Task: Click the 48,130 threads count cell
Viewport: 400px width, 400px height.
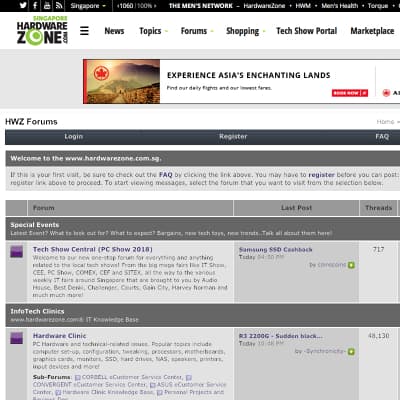Action: [x=379, y=336]
